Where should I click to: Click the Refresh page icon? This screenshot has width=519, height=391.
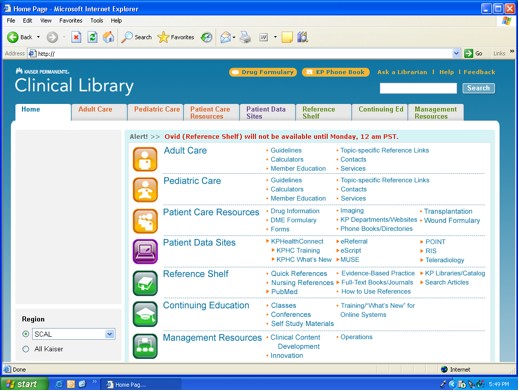tap(92, 37)
